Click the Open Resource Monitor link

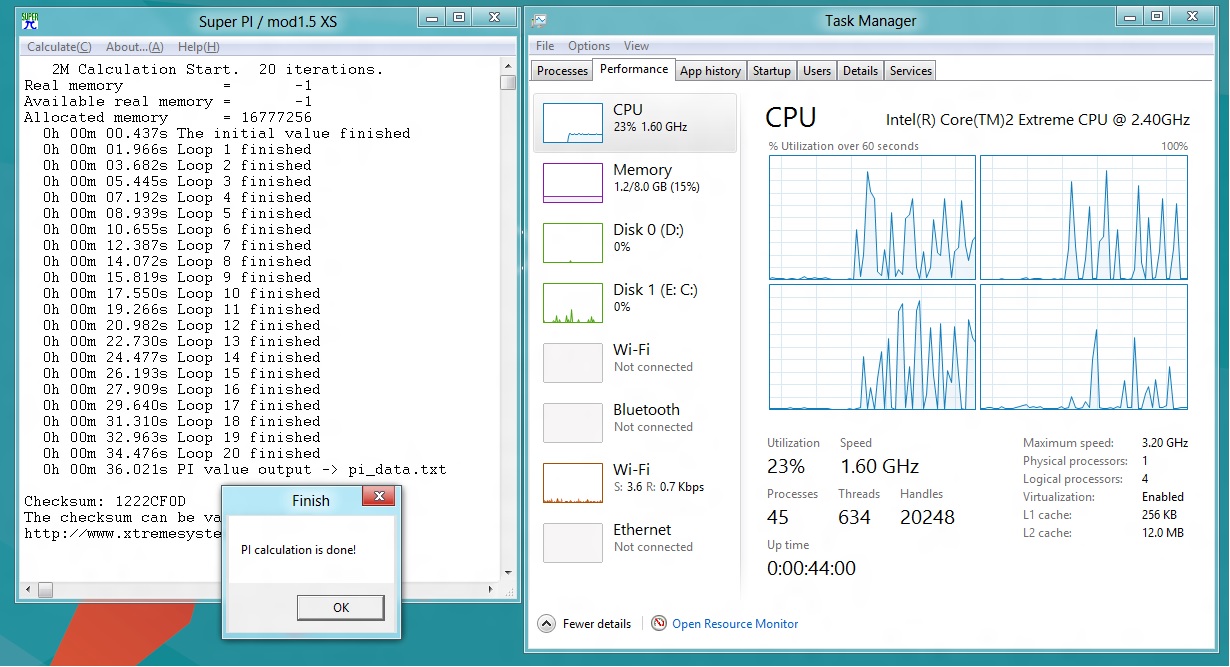(735, 624)
